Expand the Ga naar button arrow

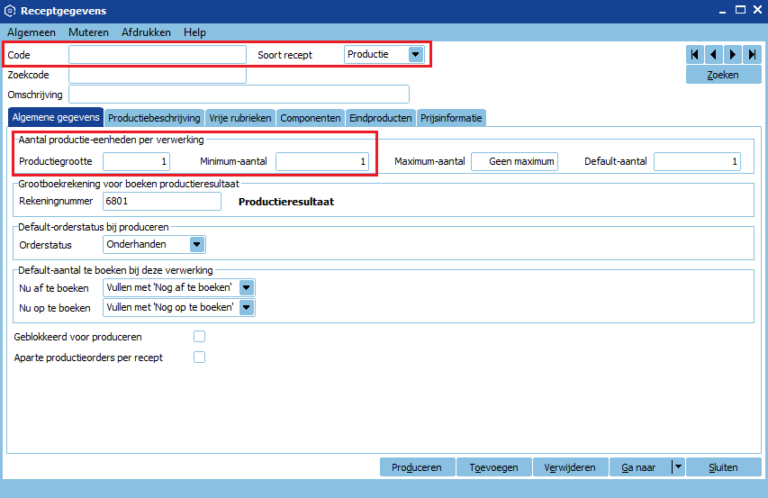[677, 467]
